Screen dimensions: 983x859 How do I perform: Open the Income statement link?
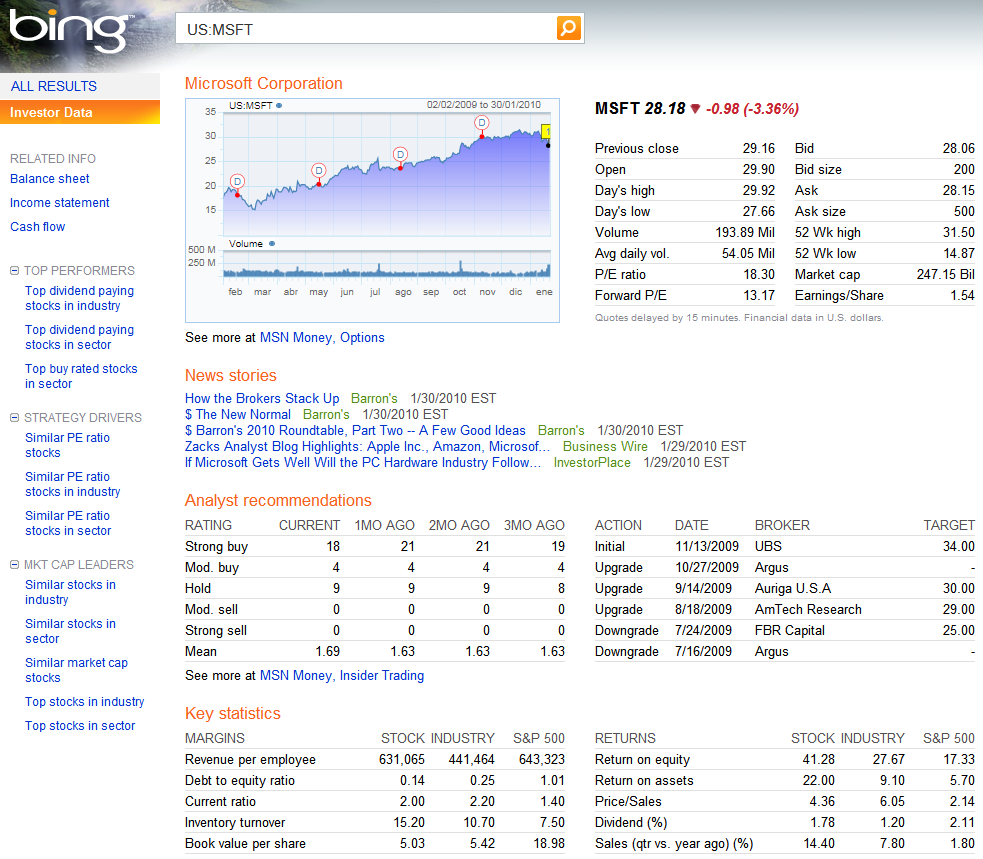click(x=60, y=203)
